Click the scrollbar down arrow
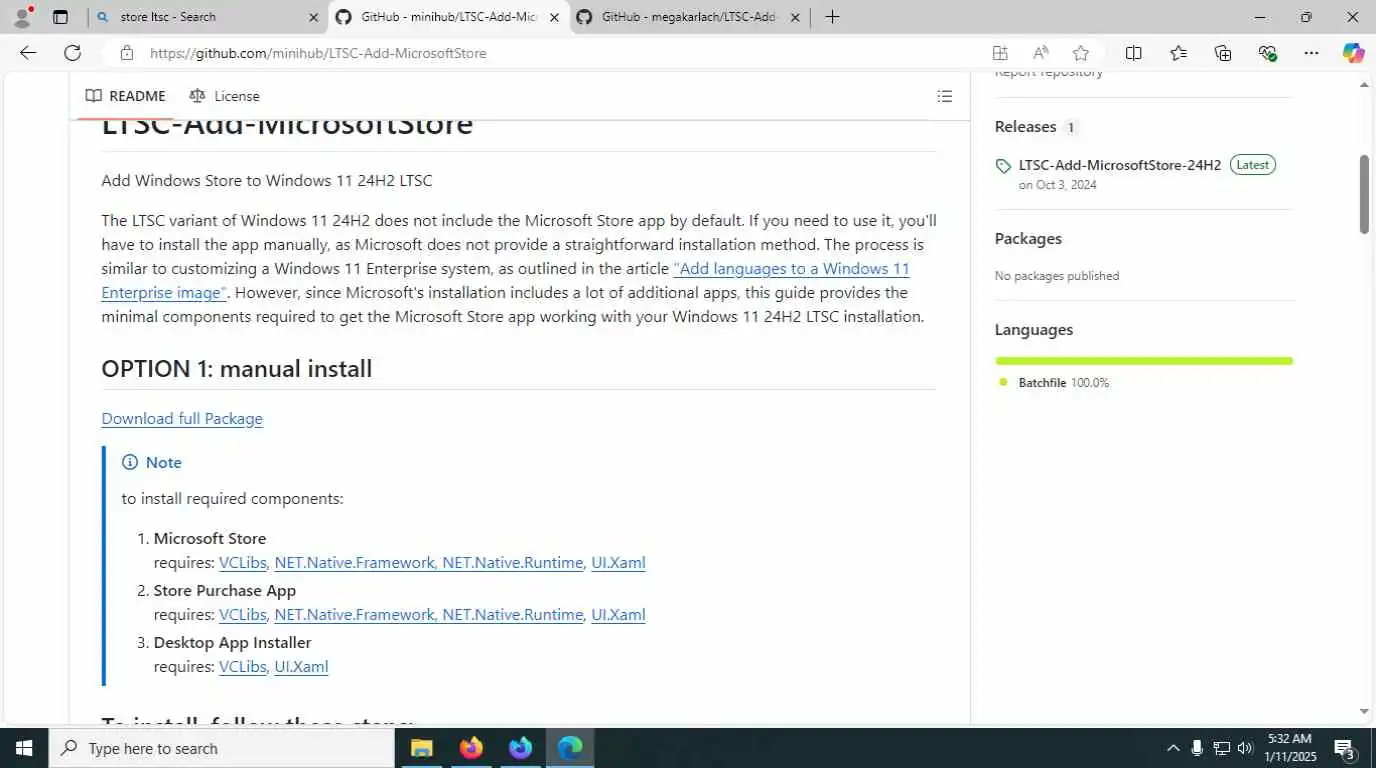 [1364, 712]
